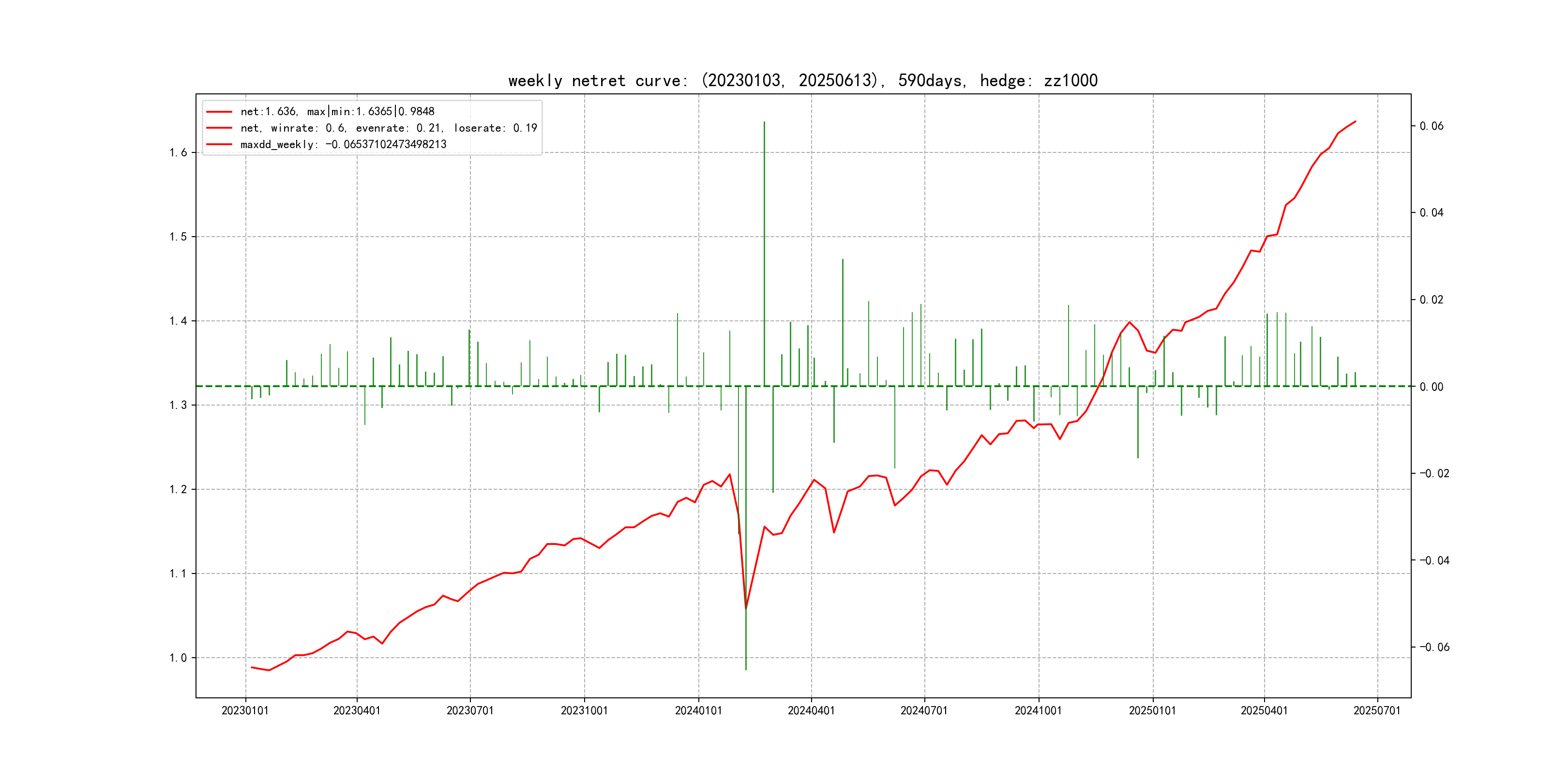The width and height of the screenshot is (1568, 784).
Task: Click the 20241001 x-axis date label
Action: coord(1038,710)
